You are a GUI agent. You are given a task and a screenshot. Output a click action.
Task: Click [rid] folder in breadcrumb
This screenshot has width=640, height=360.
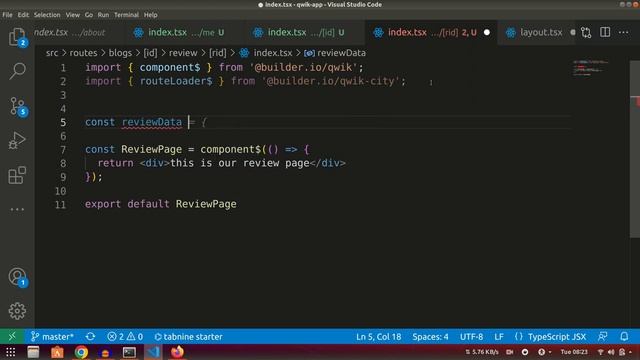tap(218, 53)
